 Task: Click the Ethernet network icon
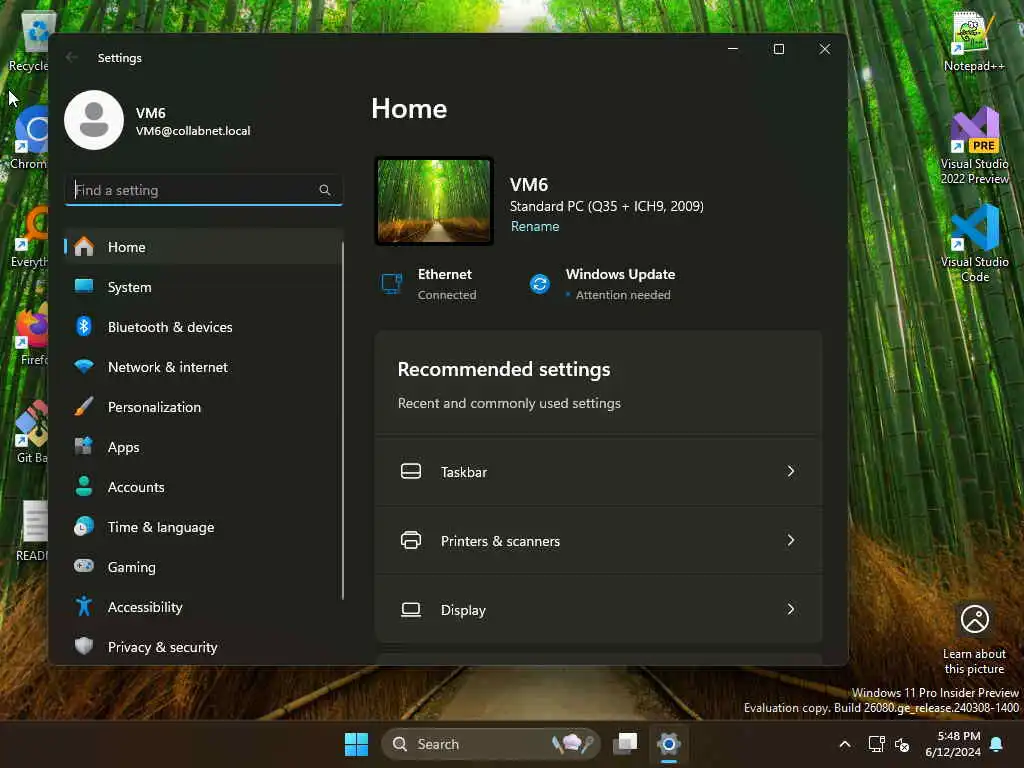click(x=392, y=284)
